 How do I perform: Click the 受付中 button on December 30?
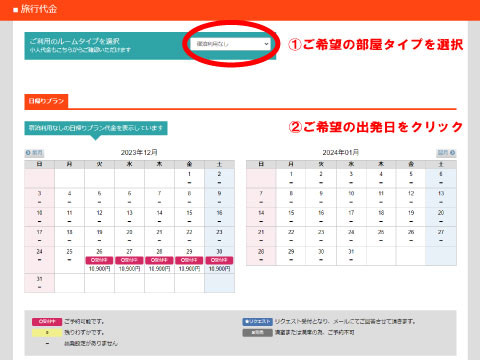219,260
